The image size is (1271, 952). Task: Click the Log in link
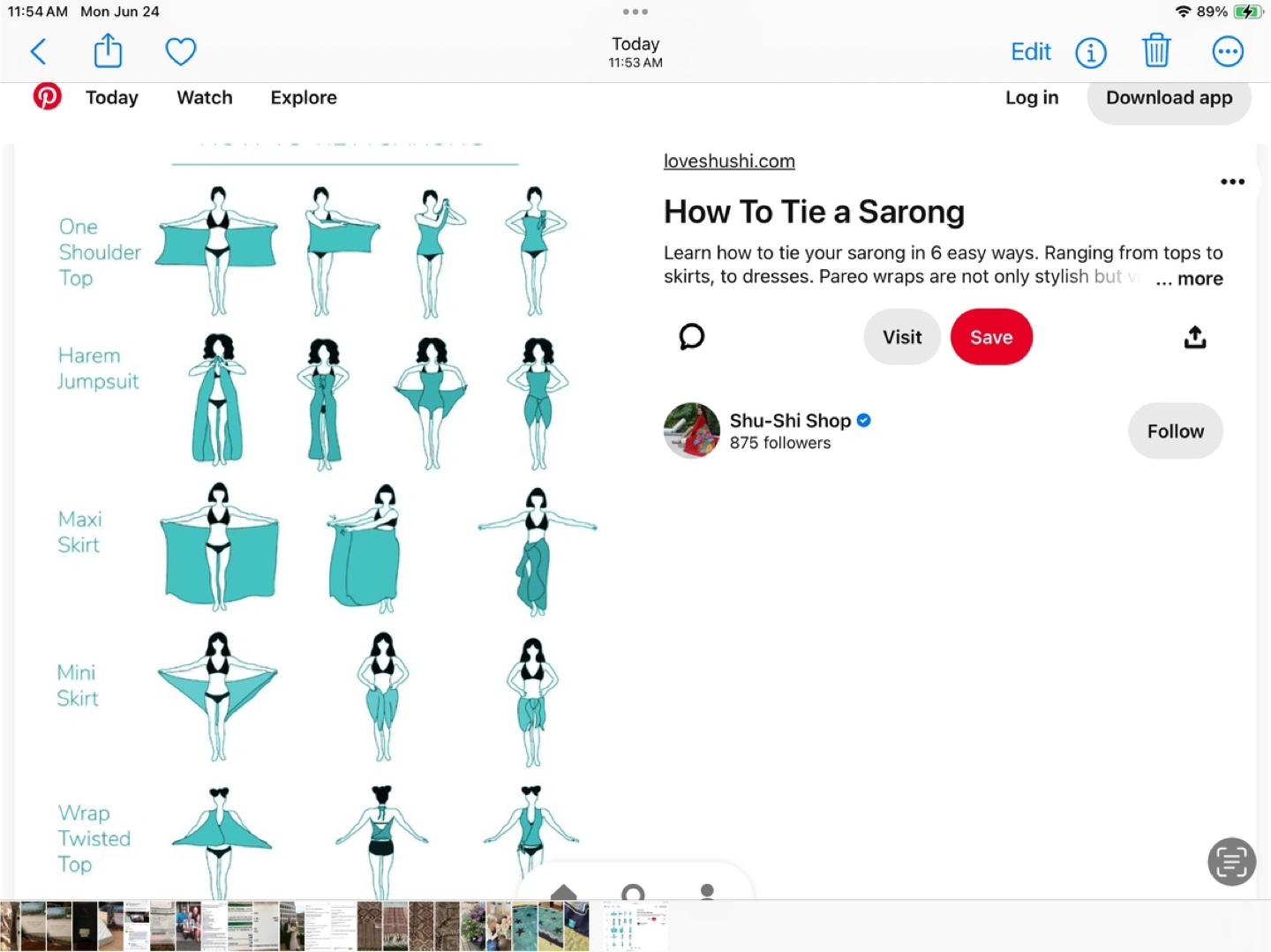pos(1032,98)
